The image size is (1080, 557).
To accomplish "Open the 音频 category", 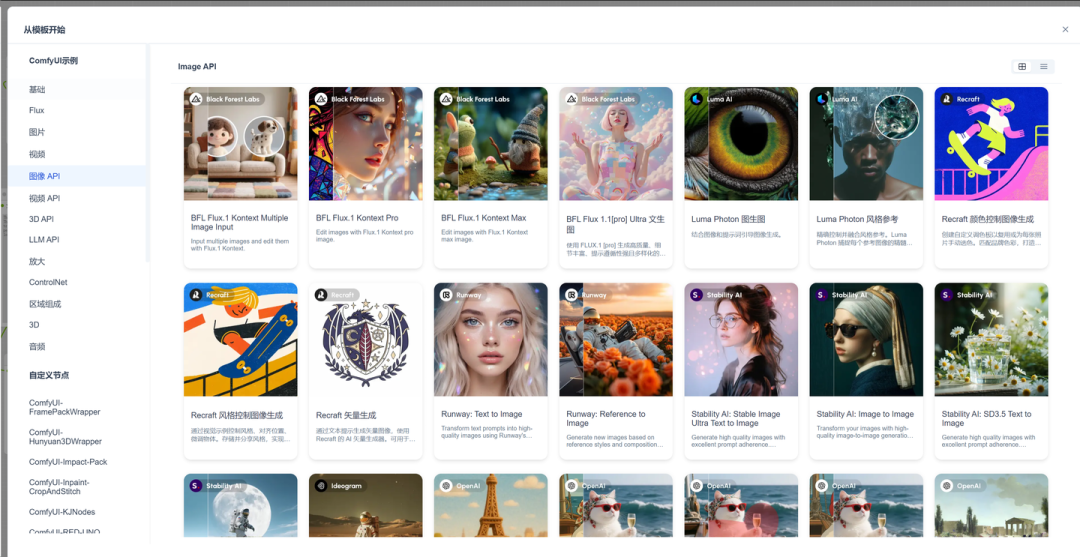I will (x=77, y=346).
